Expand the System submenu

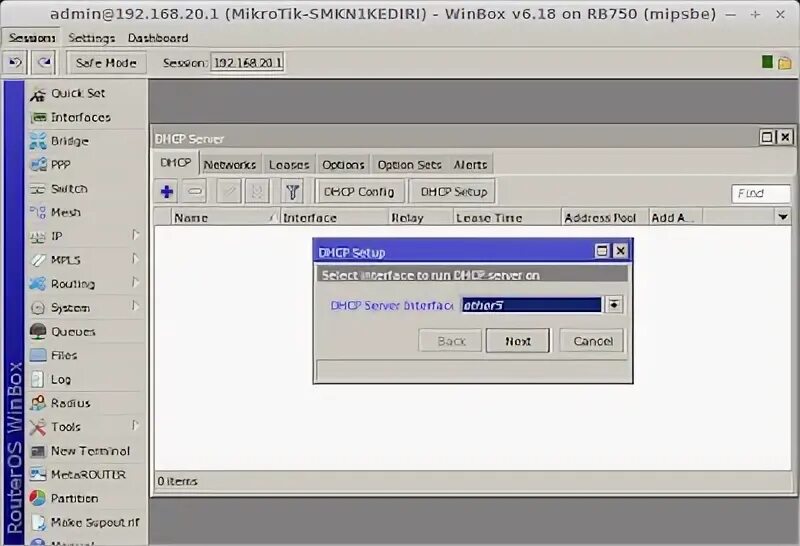[135, 306]
